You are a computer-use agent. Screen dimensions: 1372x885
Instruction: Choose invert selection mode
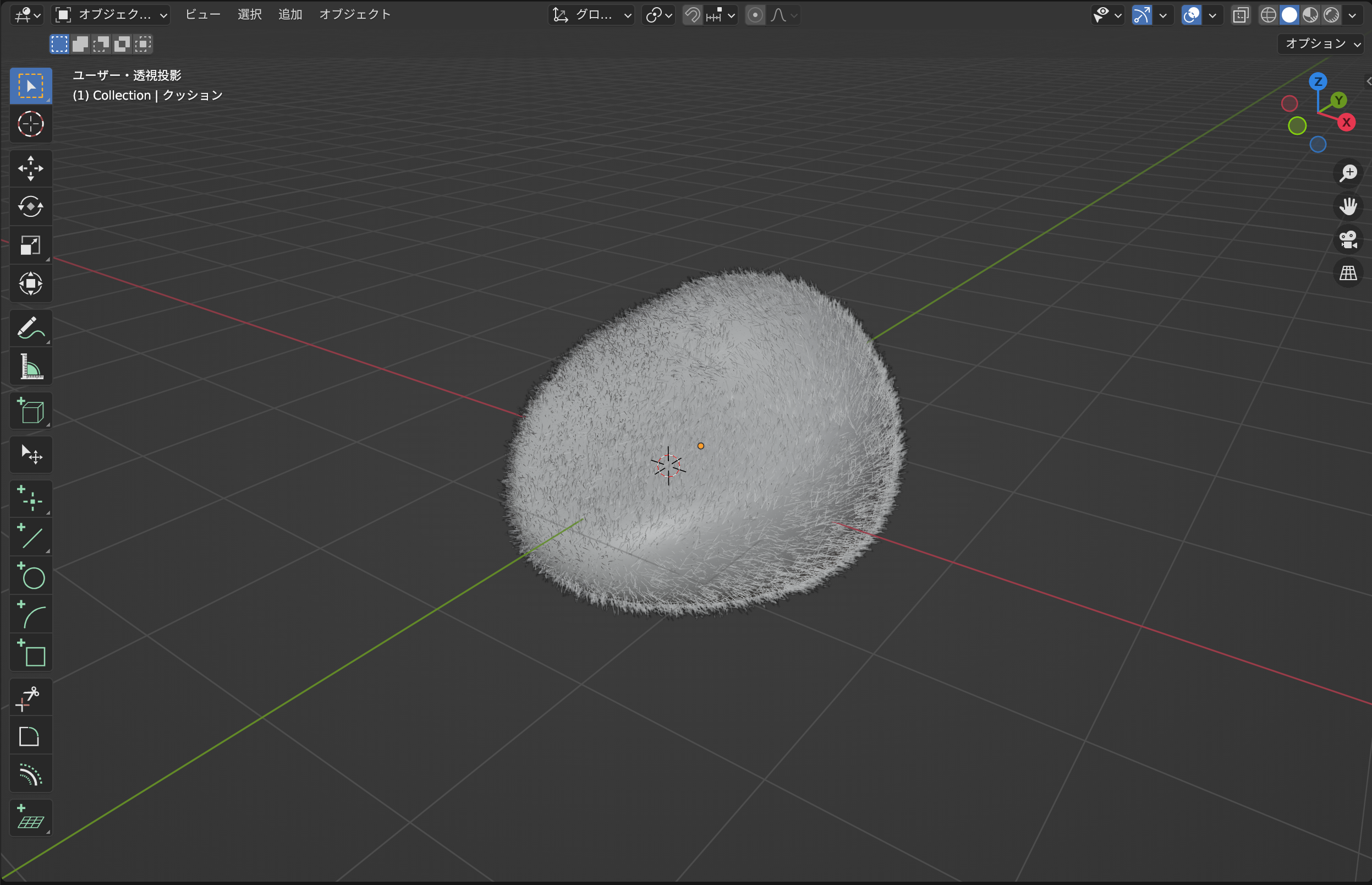[x=122, y=43]
